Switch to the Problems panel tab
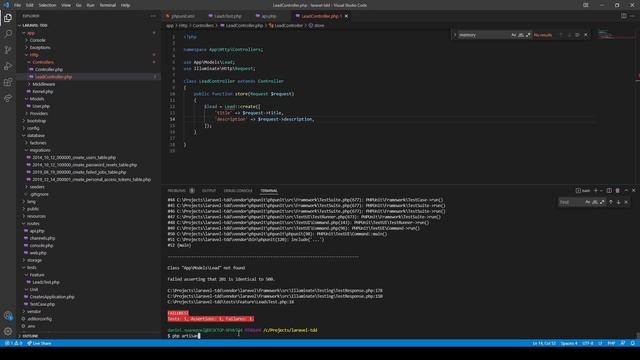The height and width of the screenshot is (360, 640). [177, 191]
